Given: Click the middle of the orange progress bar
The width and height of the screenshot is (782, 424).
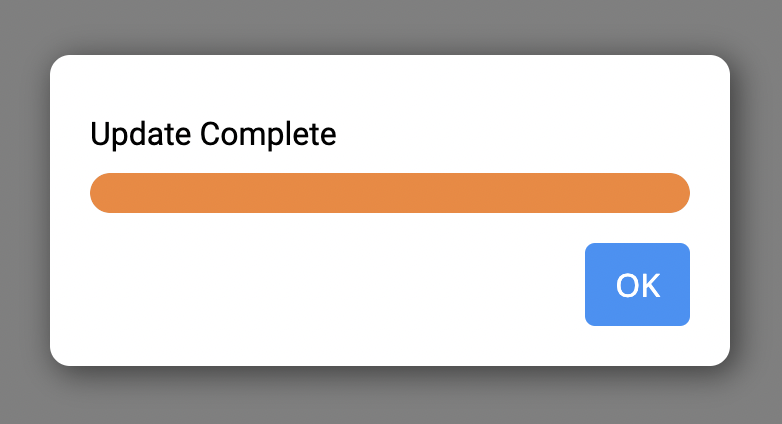Looking at the screenshot, I should pos(390,193).
